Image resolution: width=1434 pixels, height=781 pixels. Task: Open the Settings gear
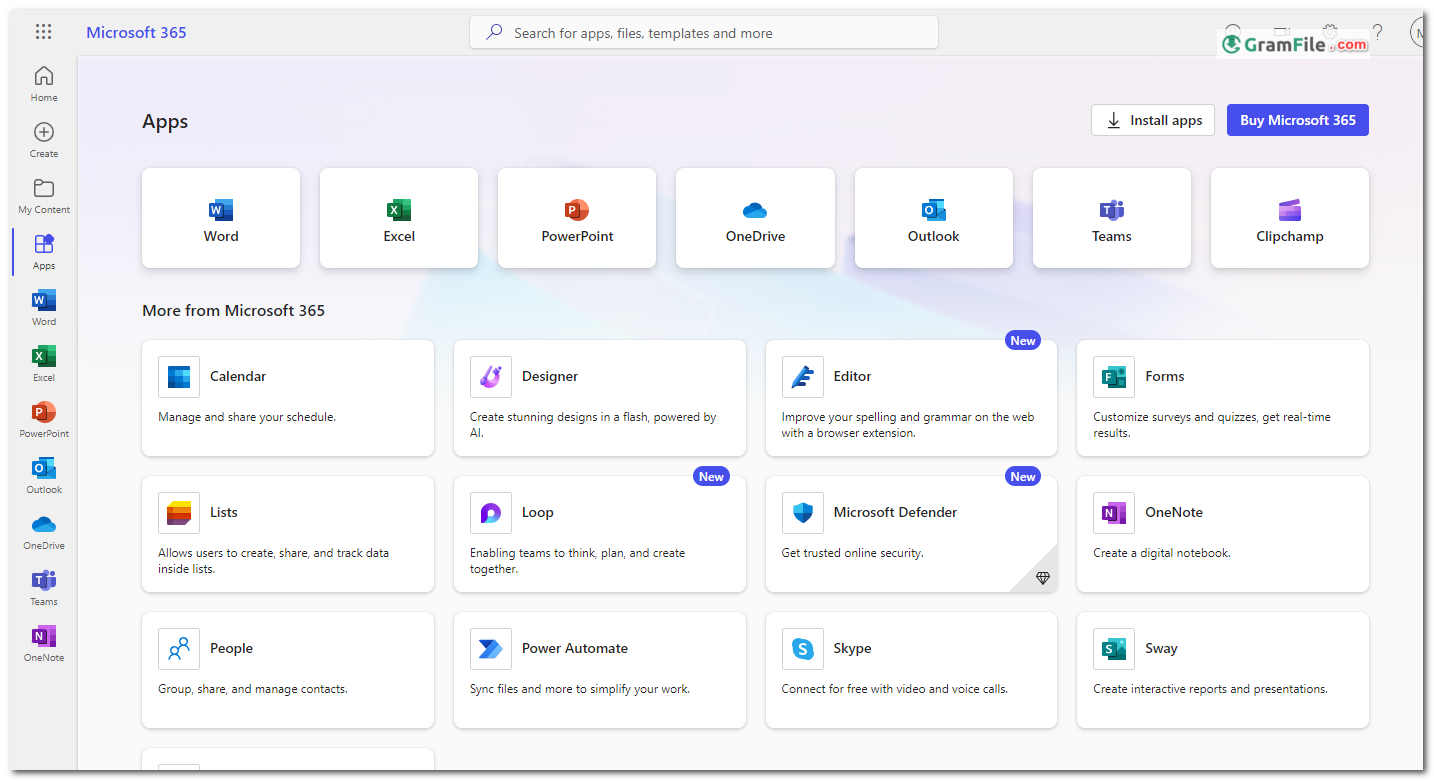point(1330,31)
